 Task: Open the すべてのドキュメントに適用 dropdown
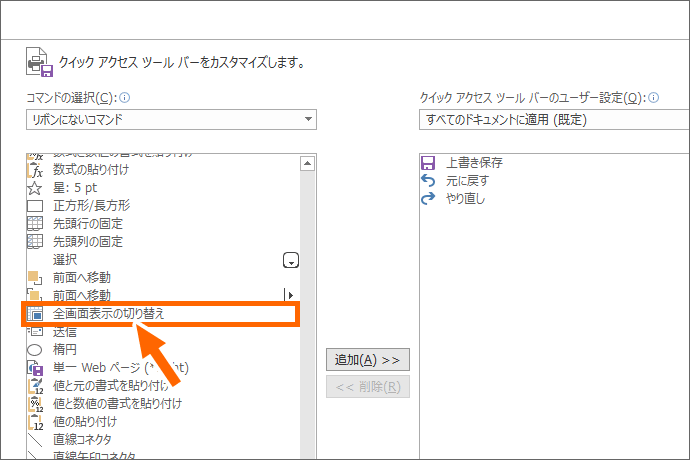pyautogui.click(x=554, y=119)
